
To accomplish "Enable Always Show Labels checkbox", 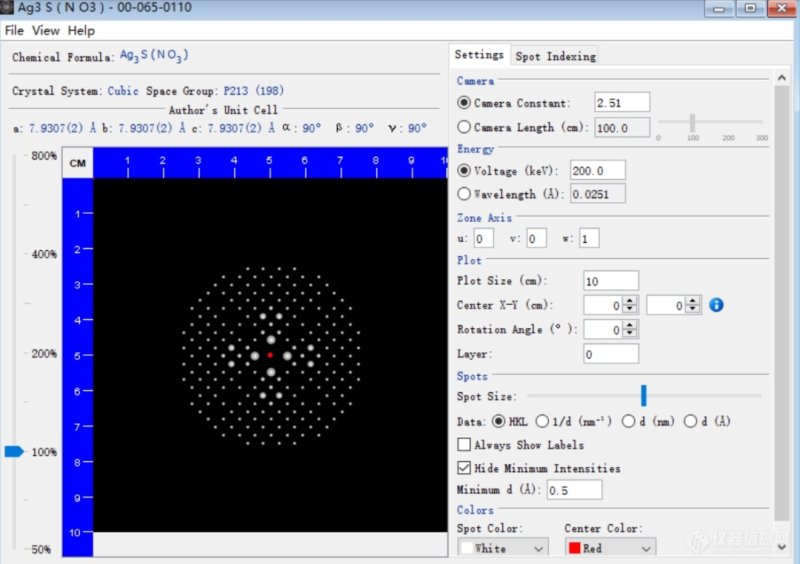I will coord(464,444).
